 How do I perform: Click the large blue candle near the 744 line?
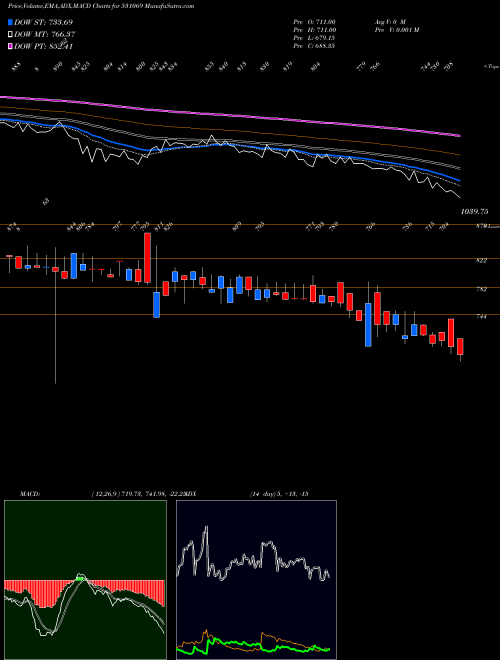[368, 325]
